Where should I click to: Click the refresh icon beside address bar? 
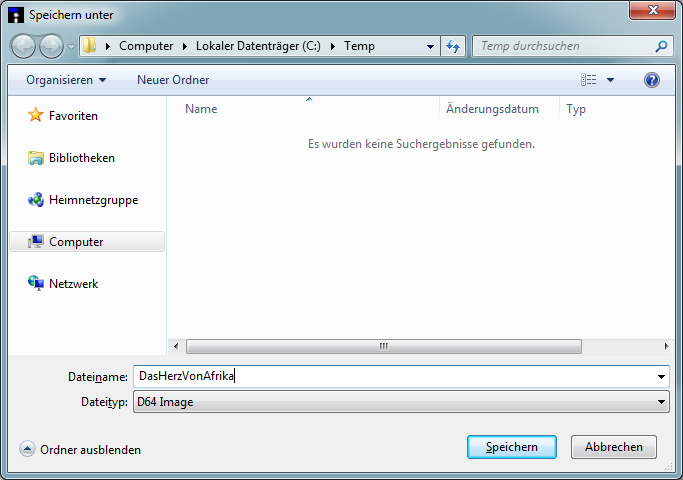tap(454, 46)
